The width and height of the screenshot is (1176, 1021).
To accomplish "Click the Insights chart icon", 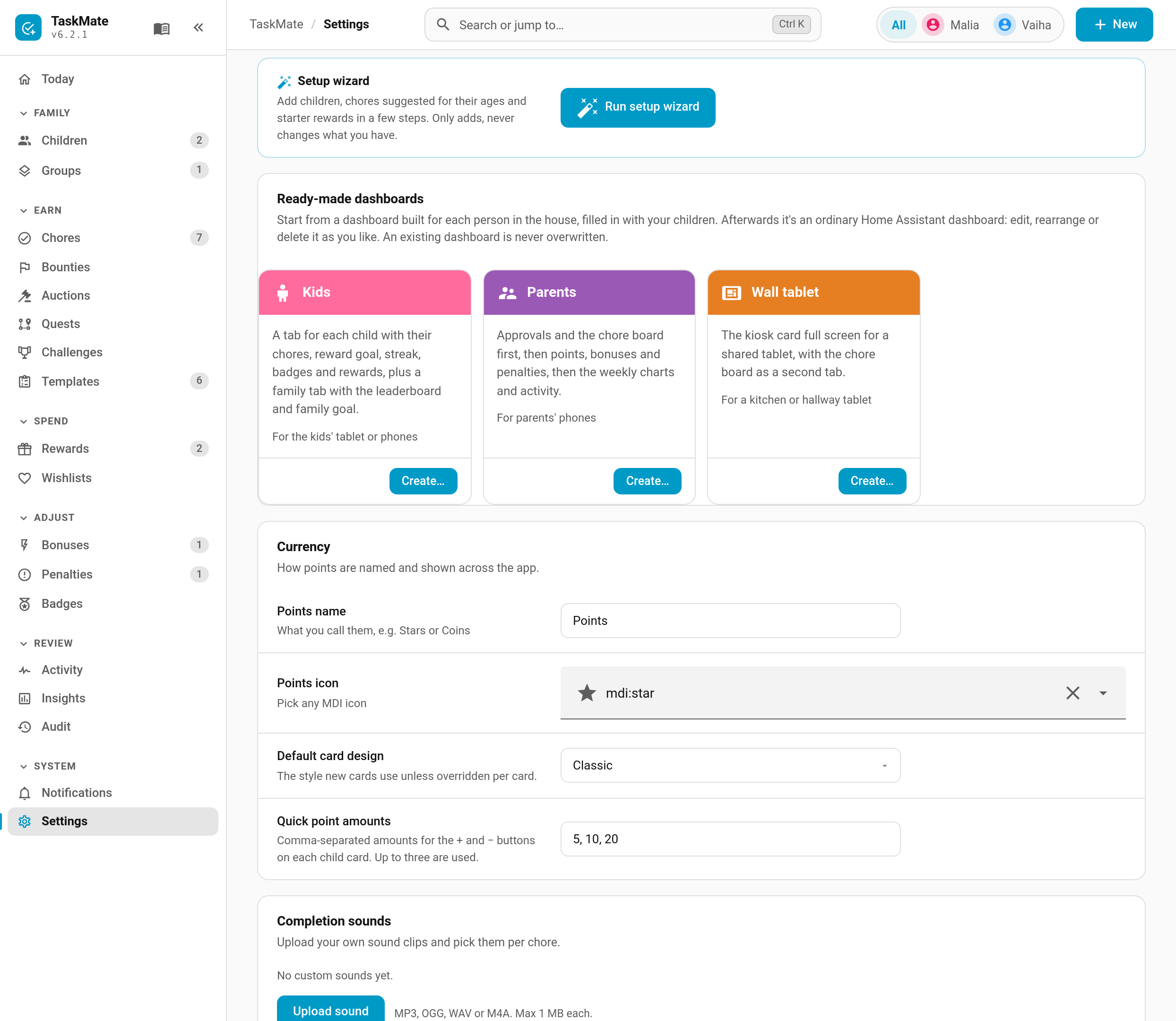I will coord(25,699).
